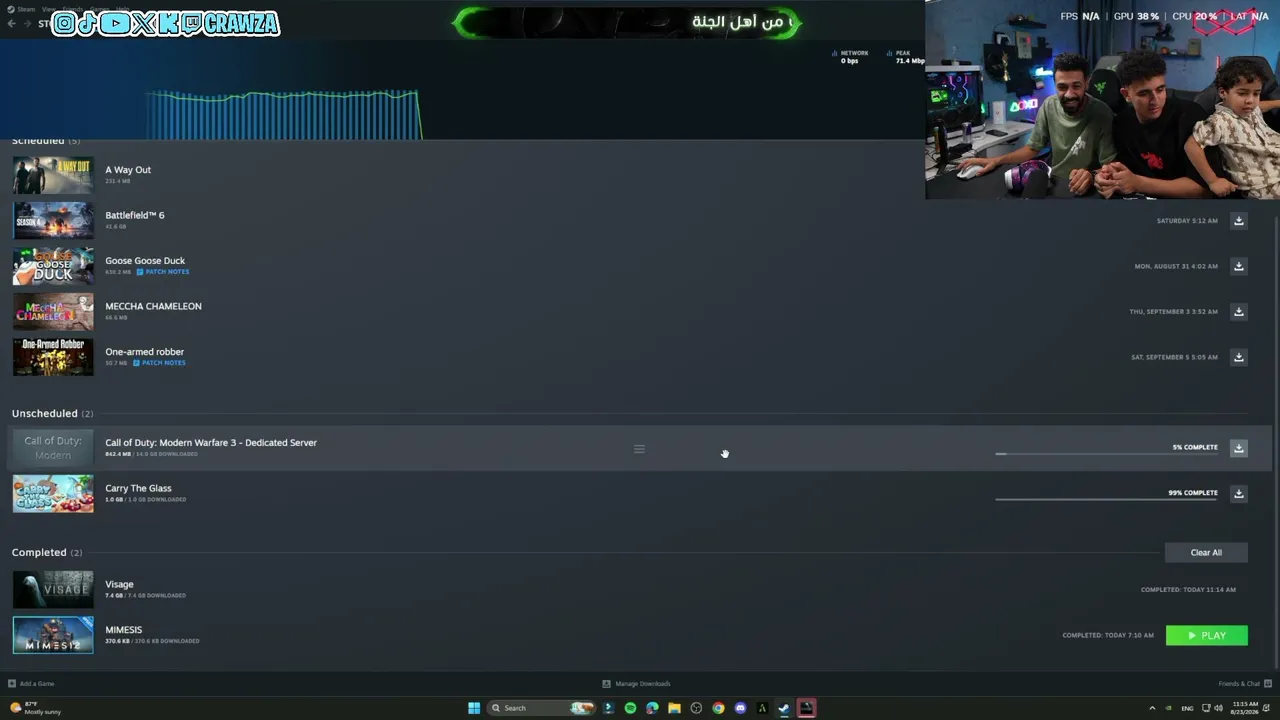1280x720 pixels.
Task: Open Discord from the taskbar
Action: pos(740,708)
